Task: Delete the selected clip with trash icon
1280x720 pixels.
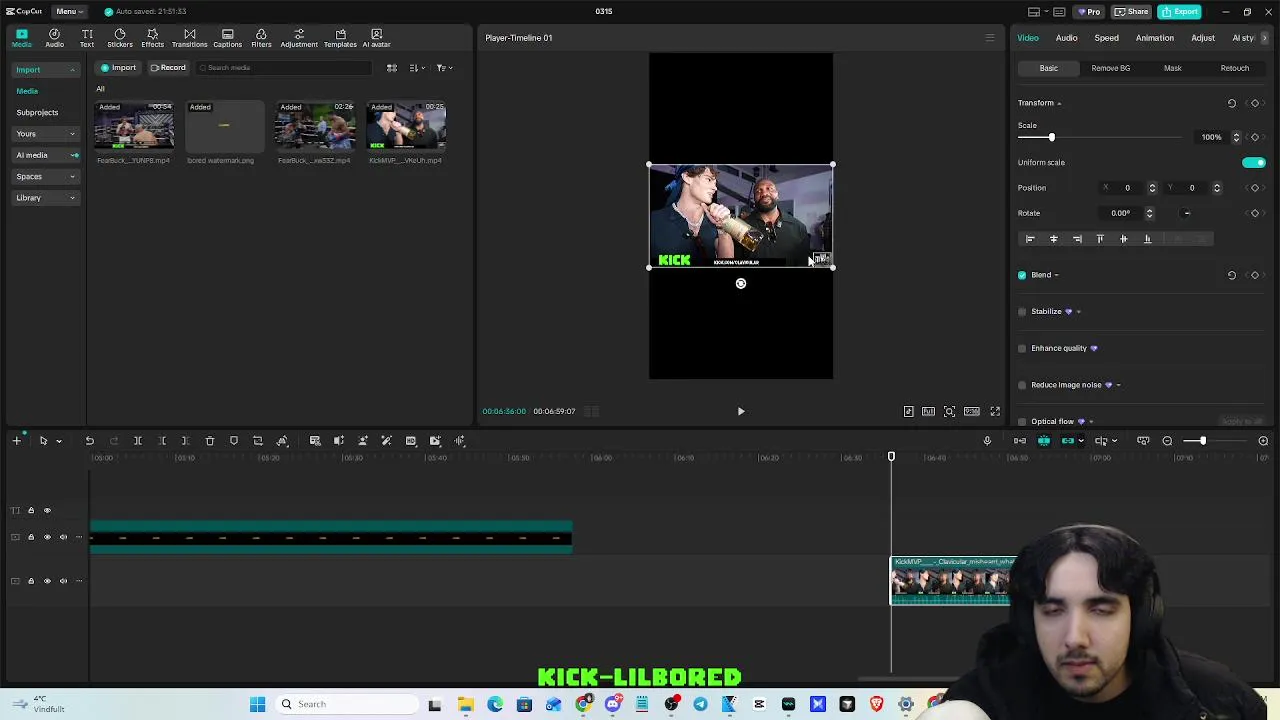Action: (x=210, y=441)
